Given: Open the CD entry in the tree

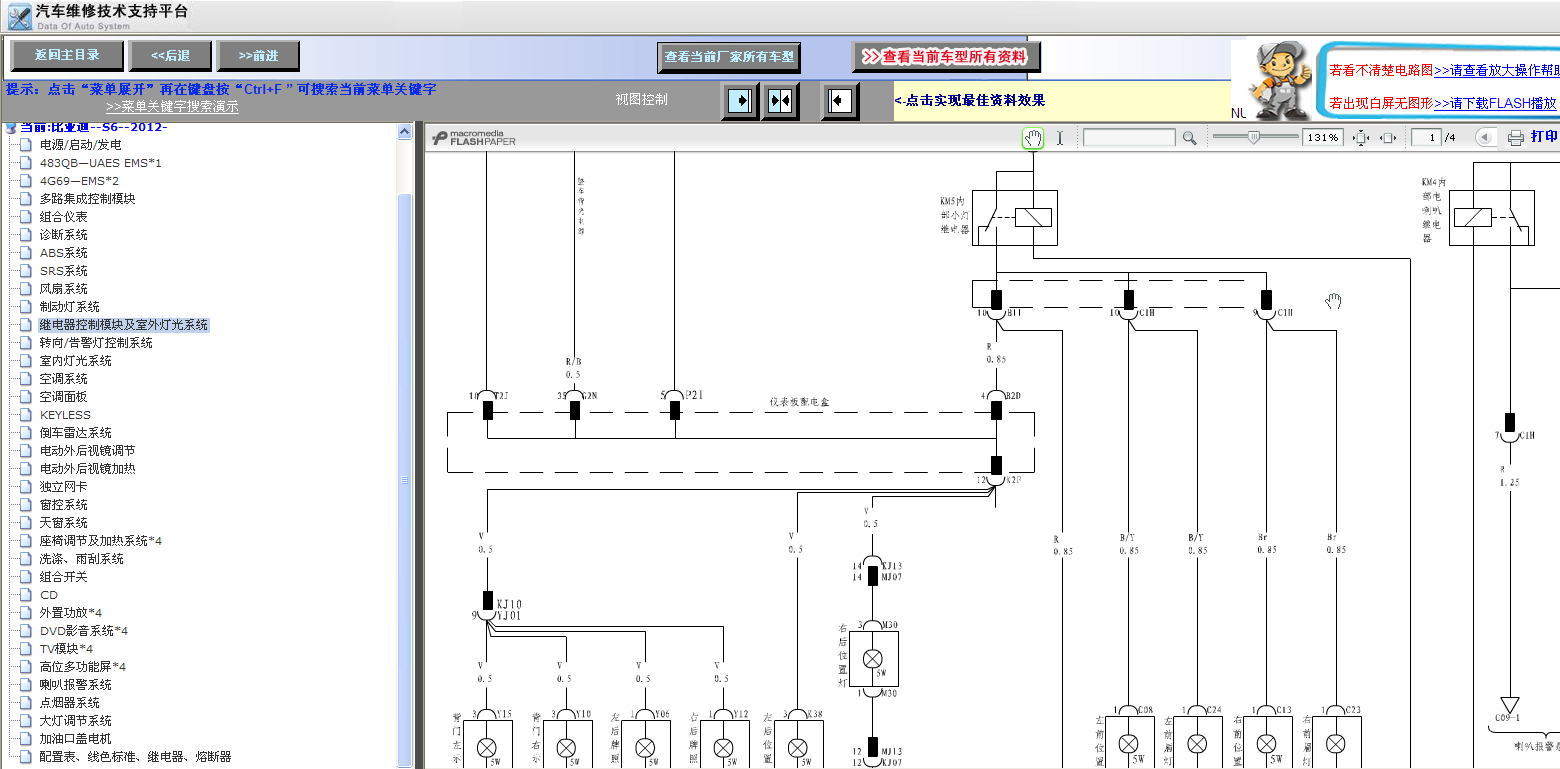Looking at the screenshot, I should [x=49, y=595].
